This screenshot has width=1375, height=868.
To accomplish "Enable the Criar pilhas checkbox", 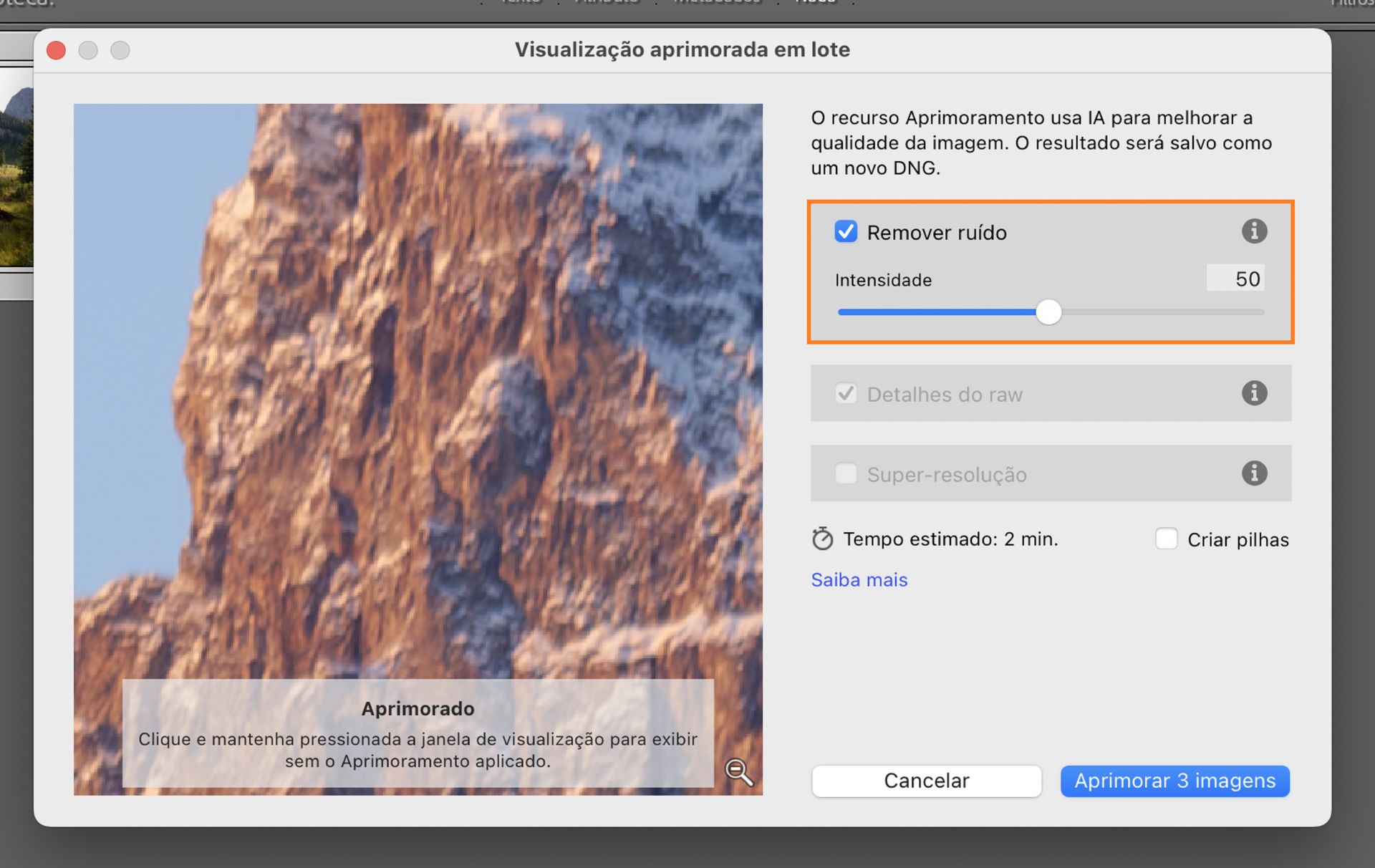I will coord(1167,539).
